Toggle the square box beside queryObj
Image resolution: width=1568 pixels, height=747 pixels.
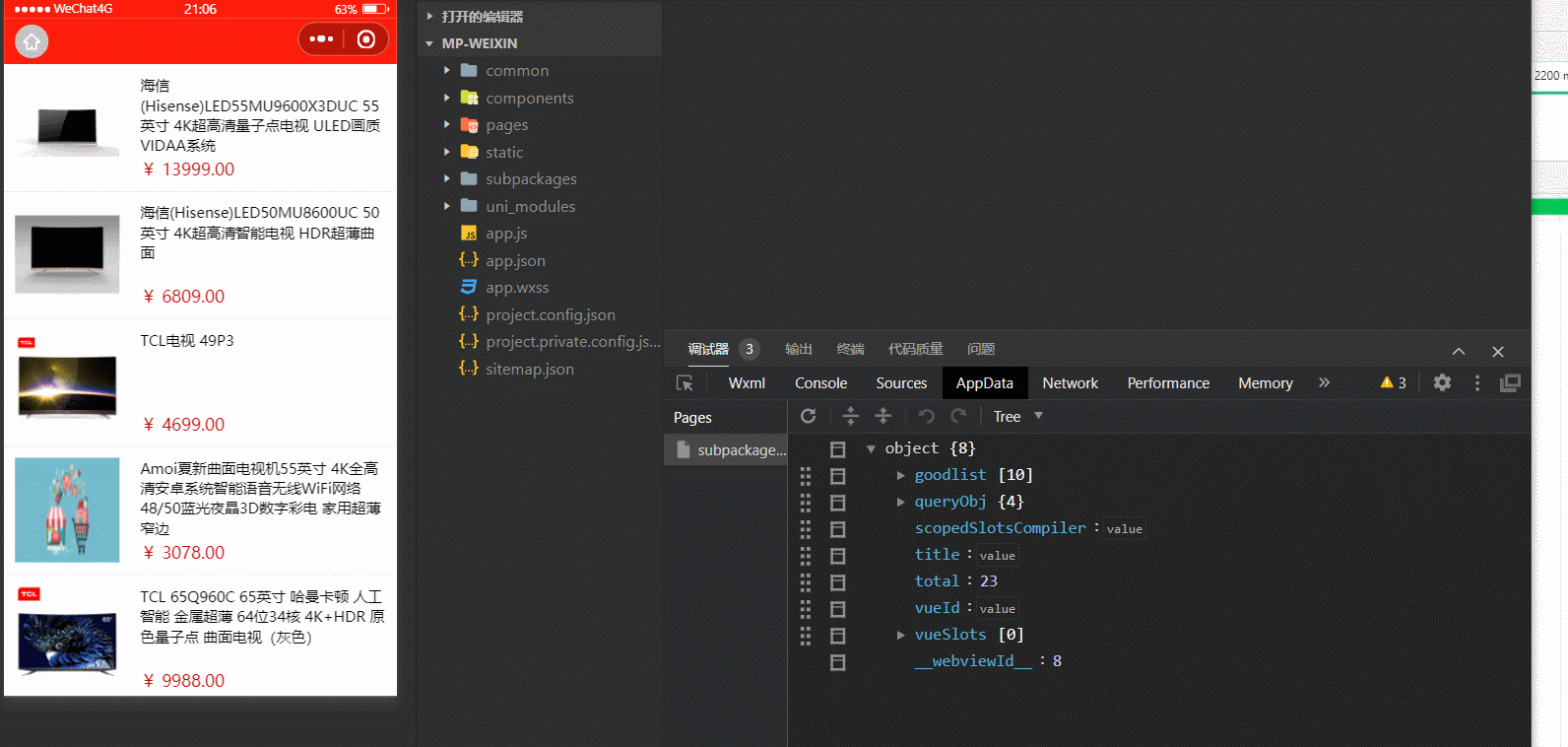point(838,503)
